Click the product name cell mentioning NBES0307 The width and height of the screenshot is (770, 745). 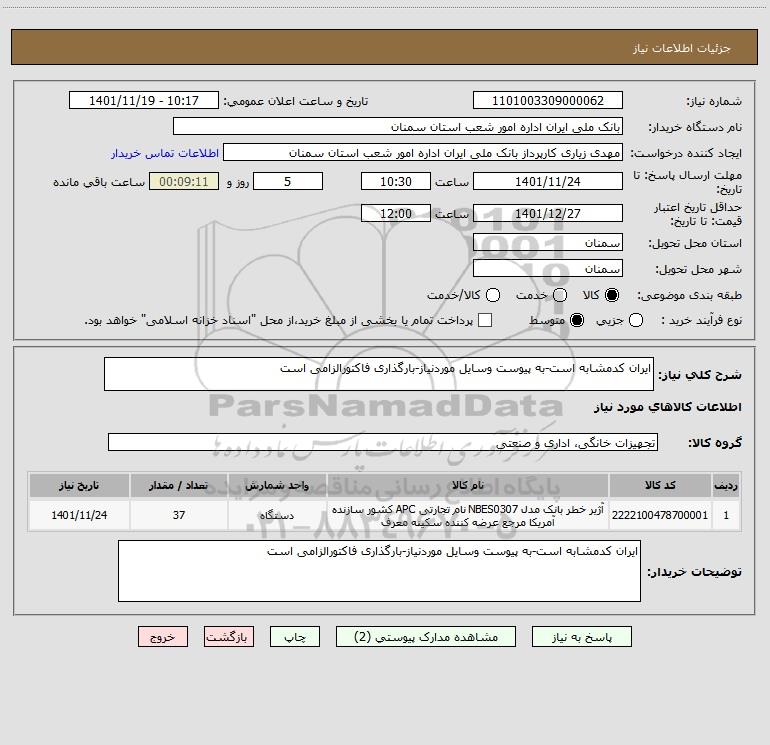(x=468, y=515)
